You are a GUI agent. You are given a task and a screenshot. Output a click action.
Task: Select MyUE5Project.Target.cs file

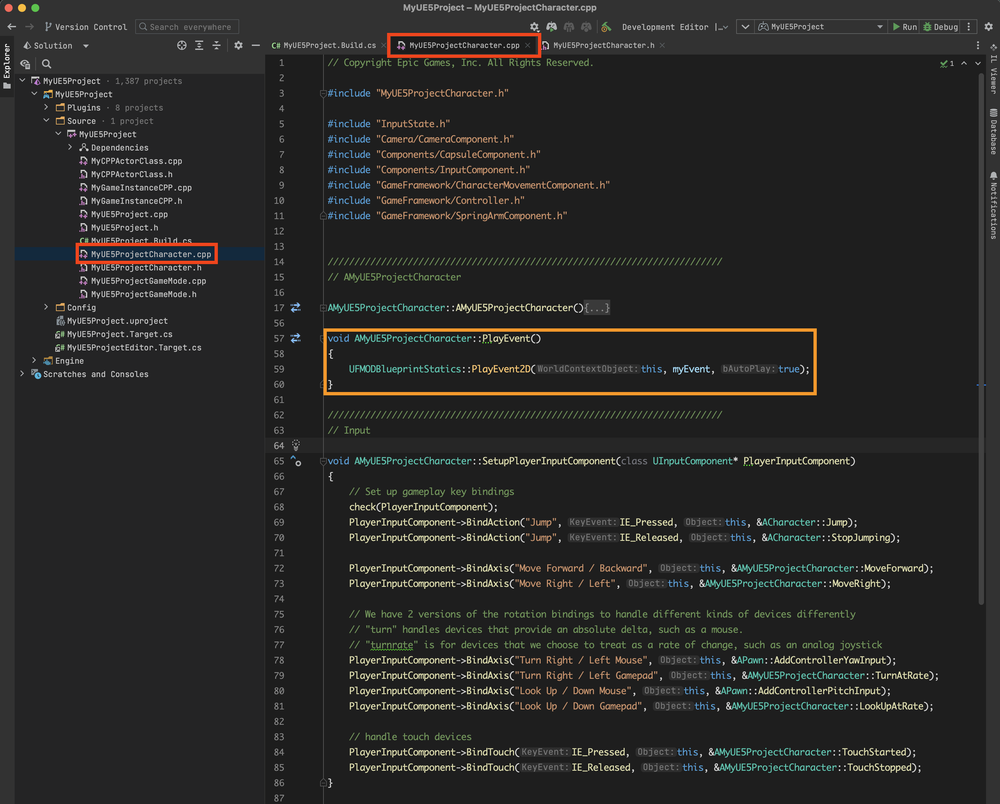tap(114, 334)
